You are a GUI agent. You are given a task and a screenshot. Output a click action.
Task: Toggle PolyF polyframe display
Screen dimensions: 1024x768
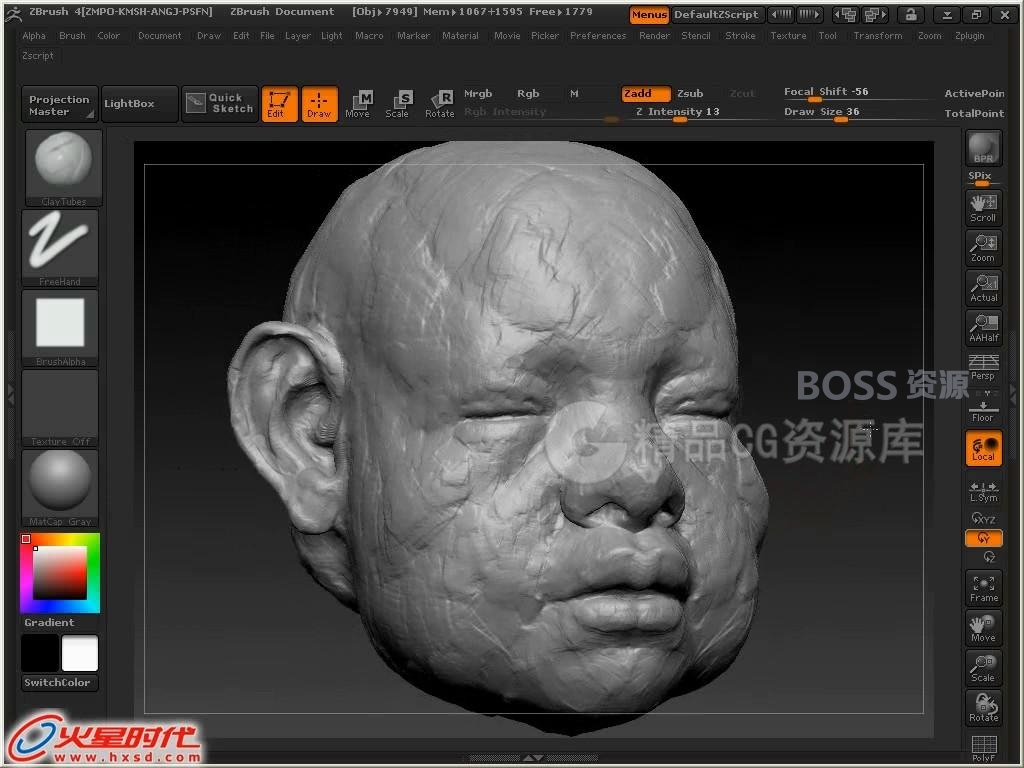(984, 748)
